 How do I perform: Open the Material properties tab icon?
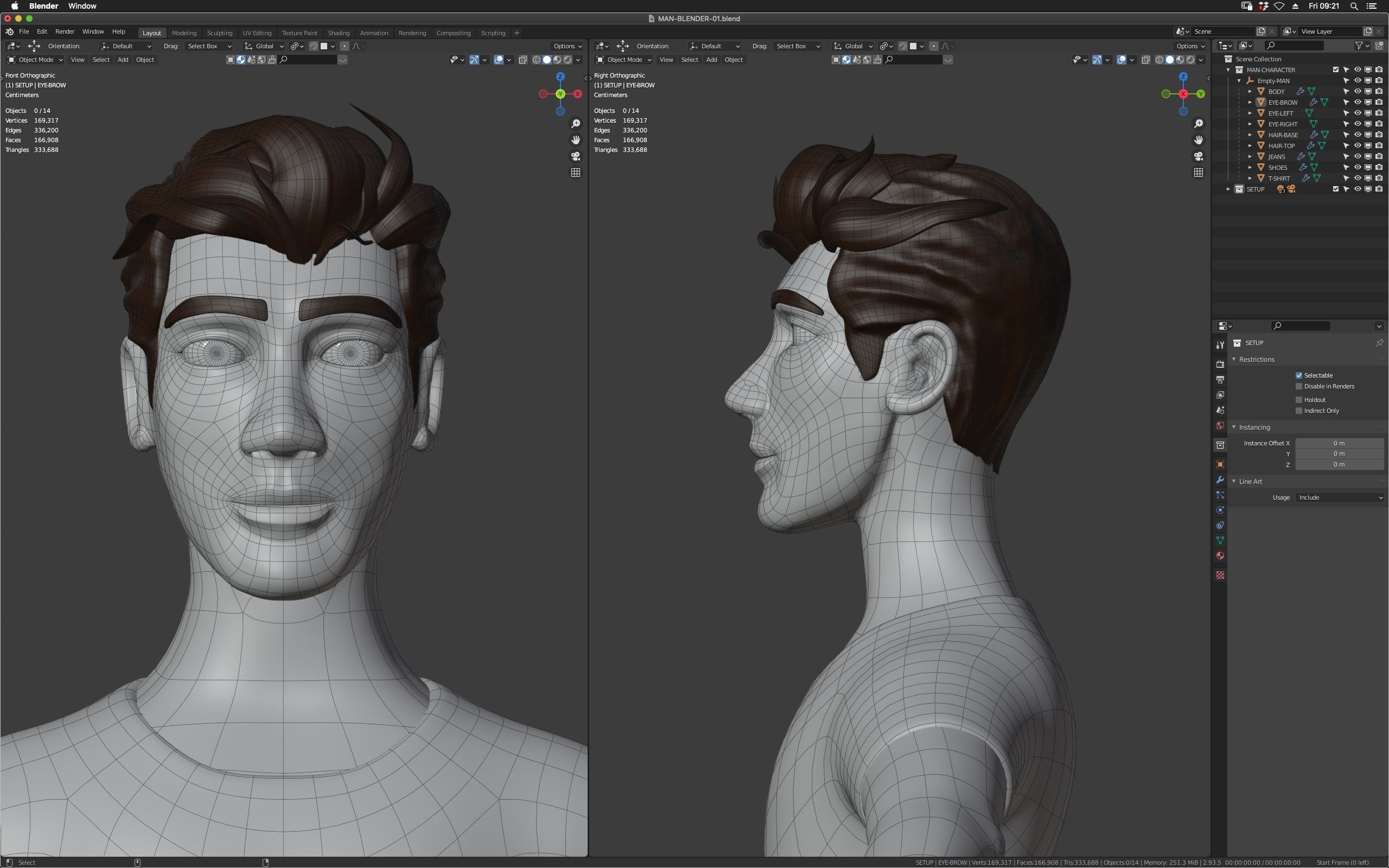(x=1220, y=556)
